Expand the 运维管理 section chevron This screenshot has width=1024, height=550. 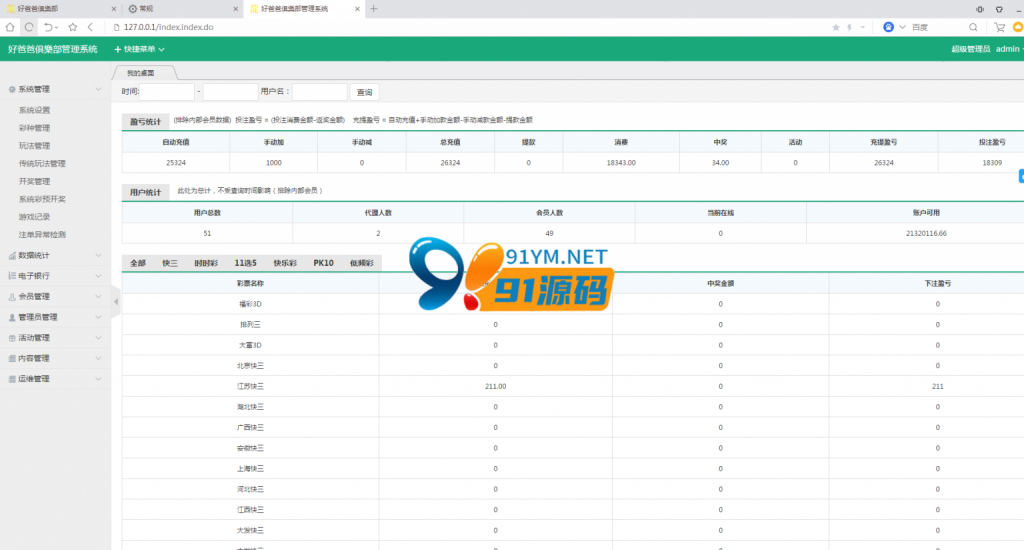[98, 379]
